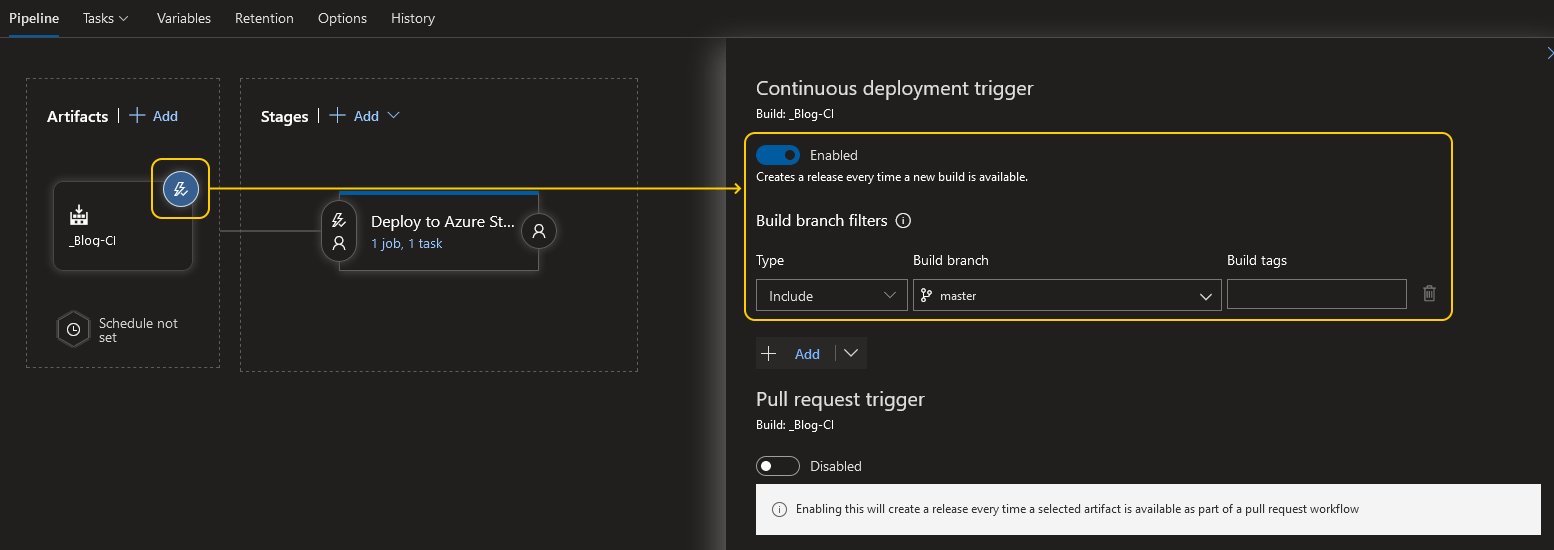Screen dimensions: 1554x550
Task: Switch to the Variables tab
Action: click(184, 18)
